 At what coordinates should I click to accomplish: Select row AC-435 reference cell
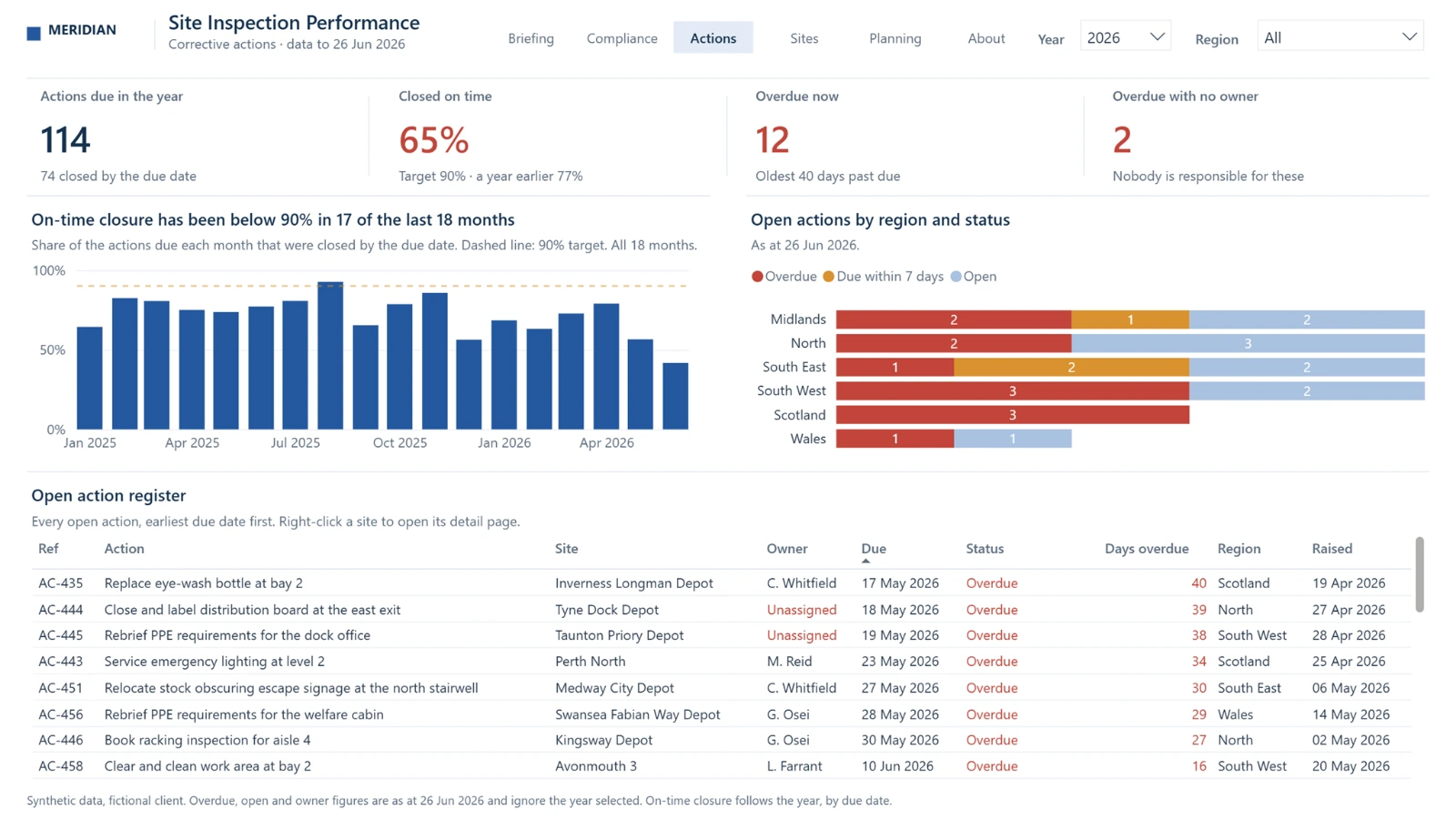click(60, 583)
